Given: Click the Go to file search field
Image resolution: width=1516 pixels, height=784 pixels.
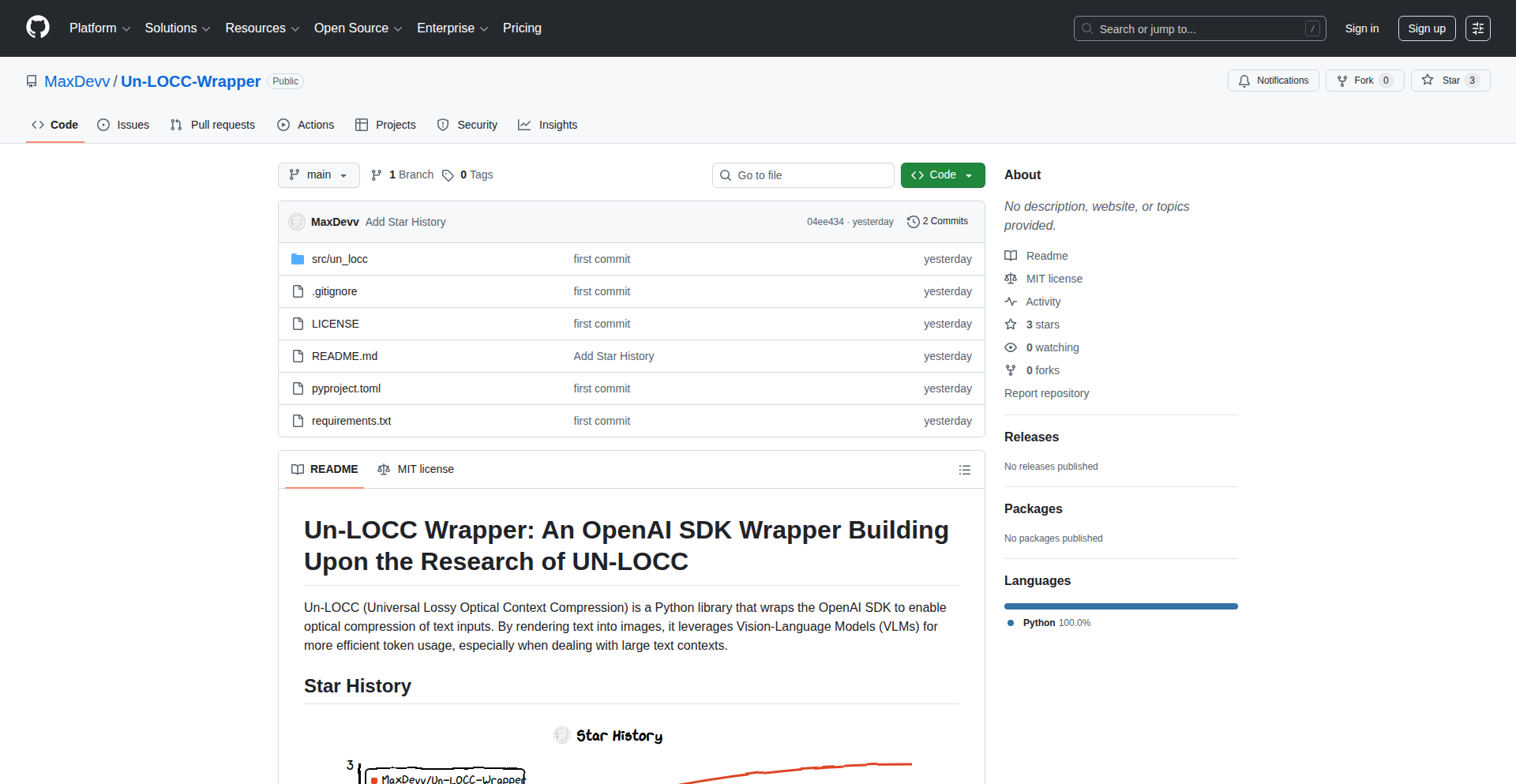Looking at the screenshot, I should (x=803, y=175).
